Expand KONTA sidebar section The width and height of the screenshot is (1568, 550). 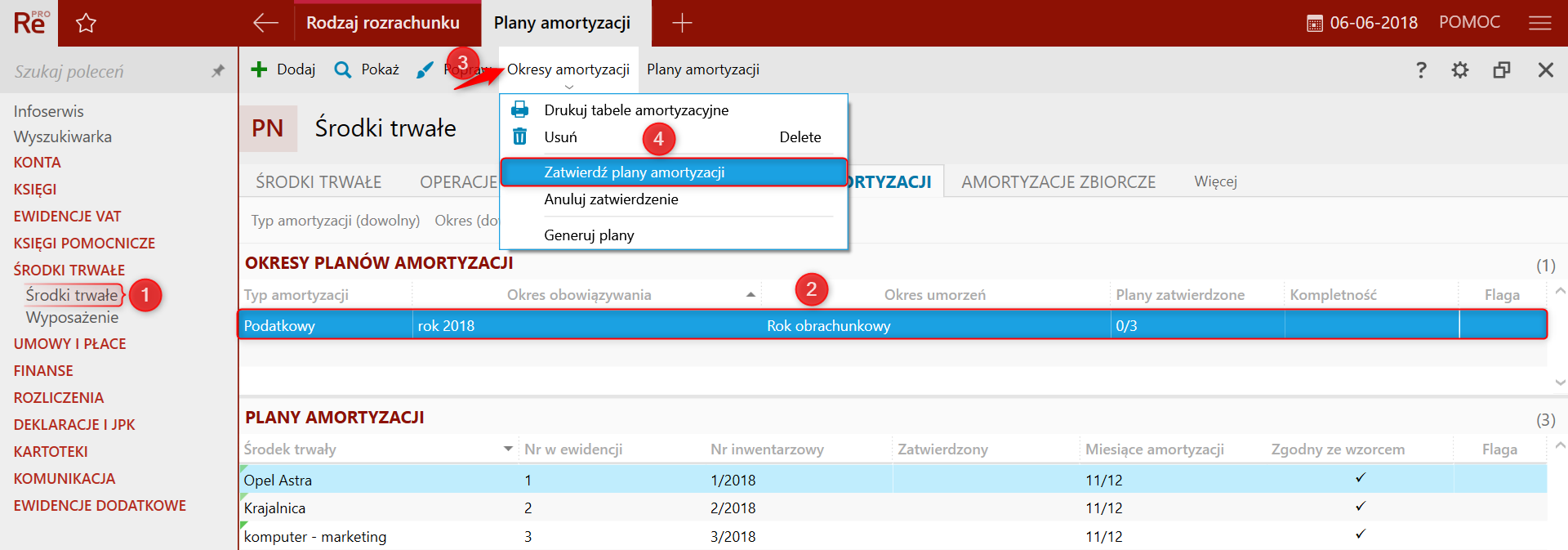tap(37, 163)
